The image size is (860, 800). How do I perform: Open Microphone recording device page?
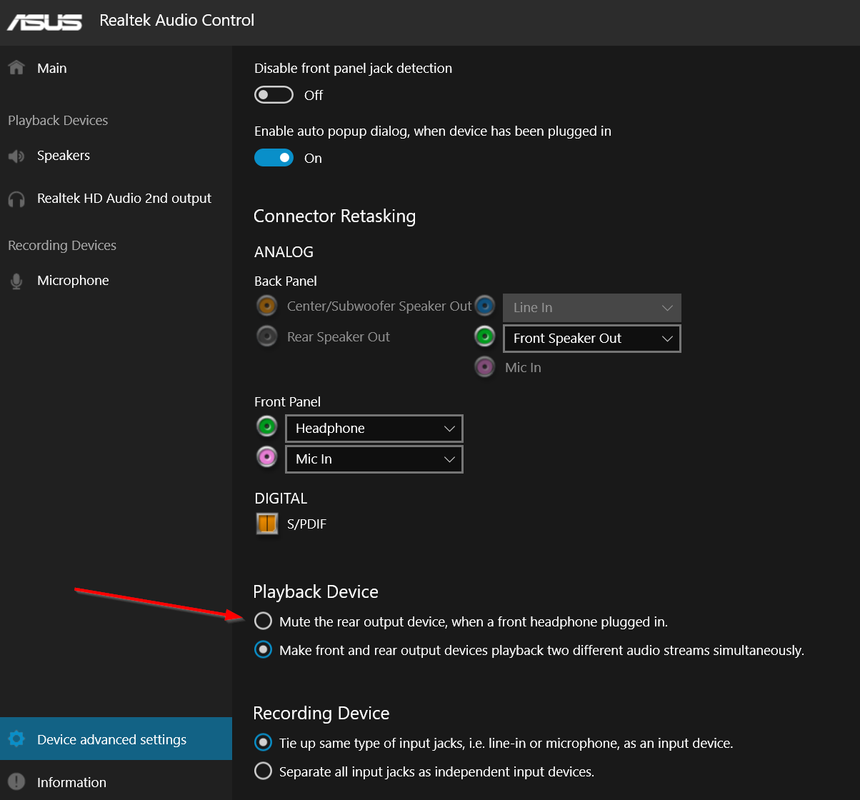[116, 281]
